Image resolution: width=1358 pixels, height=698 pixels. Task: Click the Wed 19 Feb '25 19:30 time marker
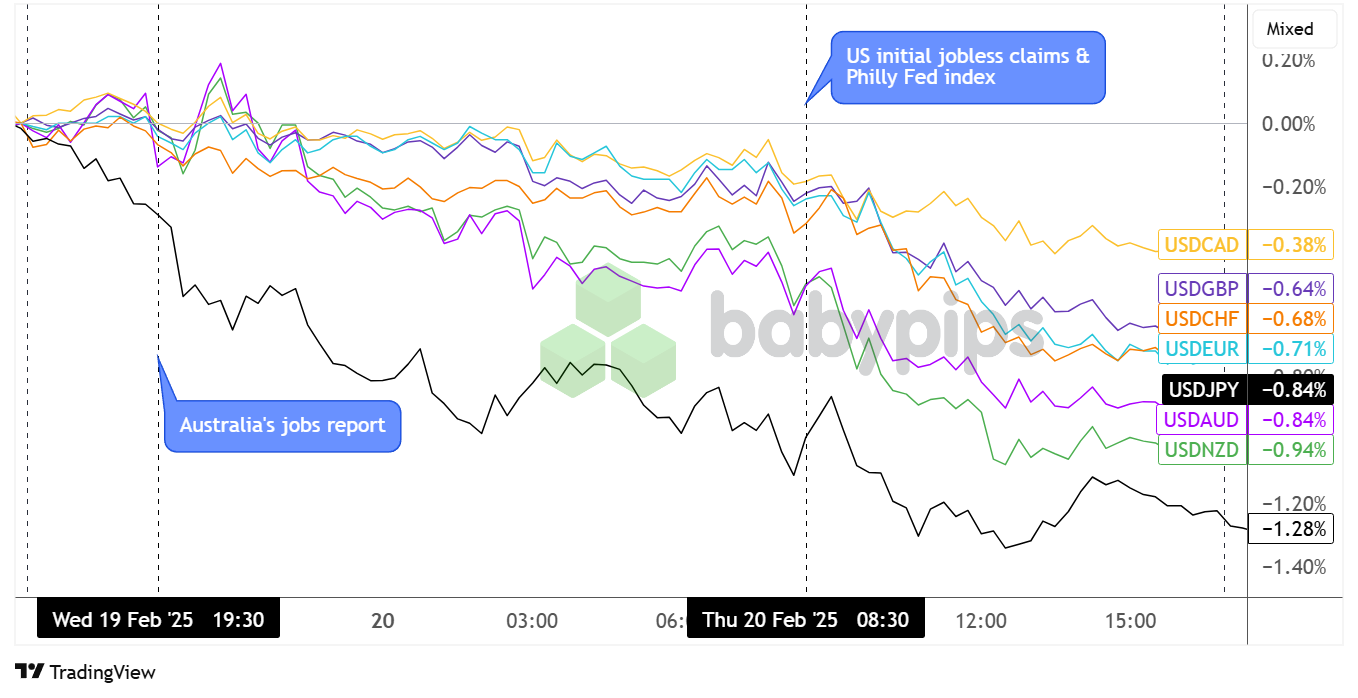(x=158, y=620)
